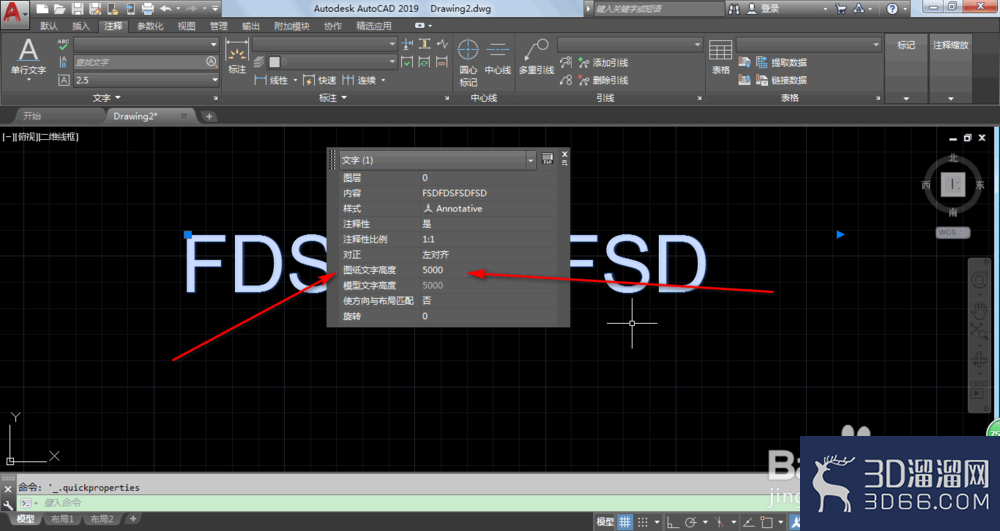This screenshot has height=531, width=1000.
Task: Toggle Ortho mode in status bar
Action: click(672, 522)
